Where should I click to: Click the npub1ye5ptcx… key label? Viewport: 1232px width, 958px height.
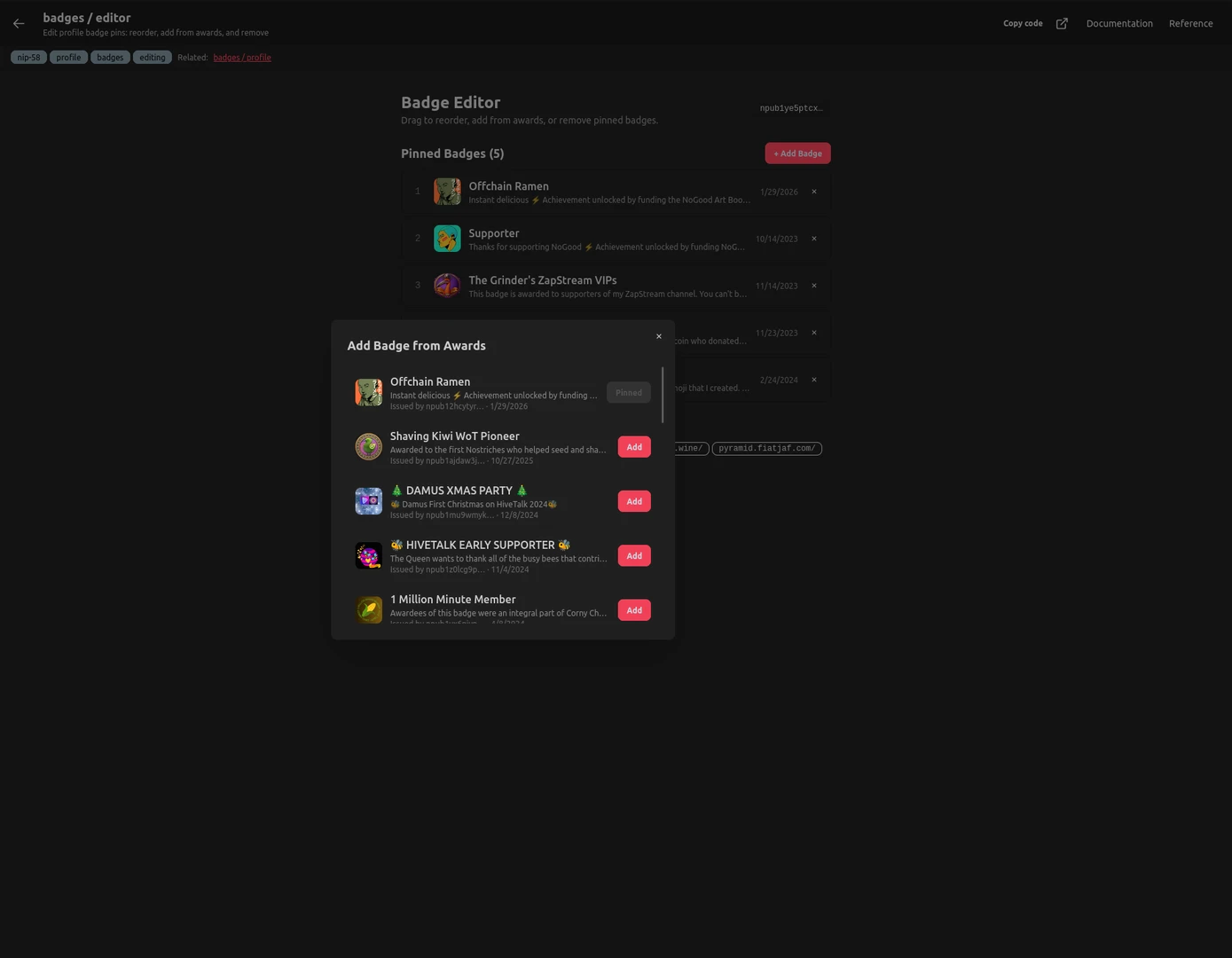coord(791,108)
